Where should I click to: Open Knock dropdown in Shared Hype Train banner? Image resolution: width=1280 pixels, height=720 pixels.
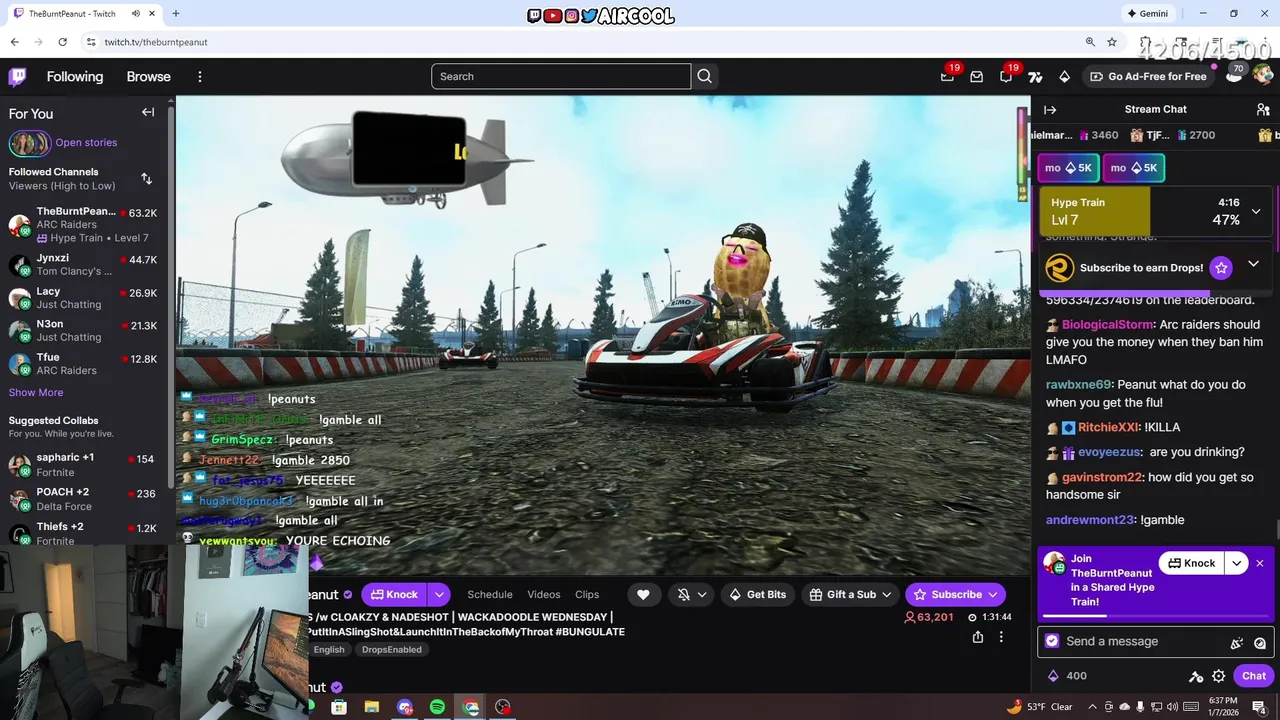[1237, 563]
